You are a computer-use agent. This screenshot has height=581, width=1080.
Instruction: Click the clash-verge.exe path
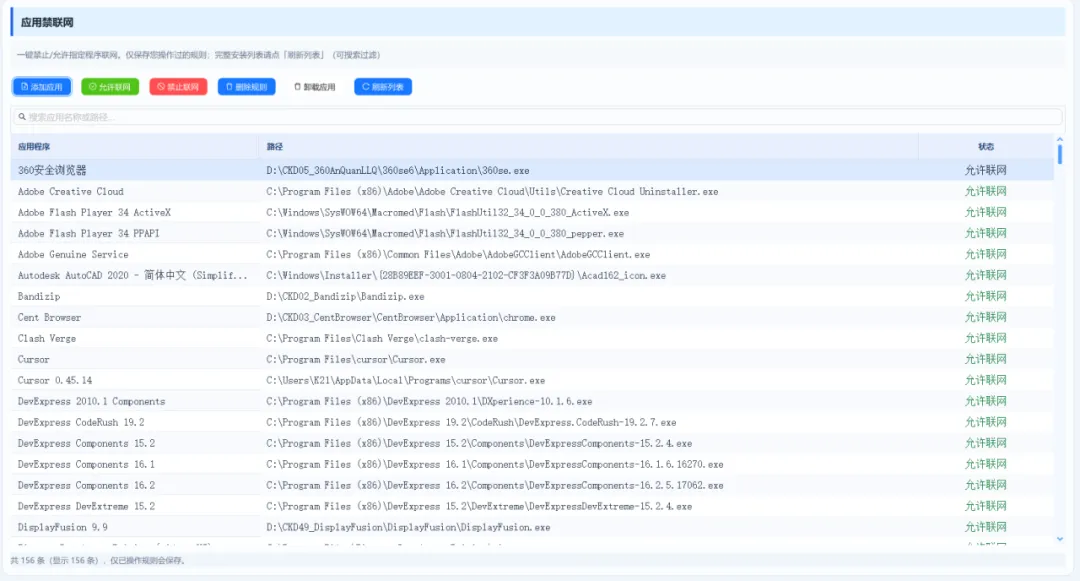click(x=382, y=339)
